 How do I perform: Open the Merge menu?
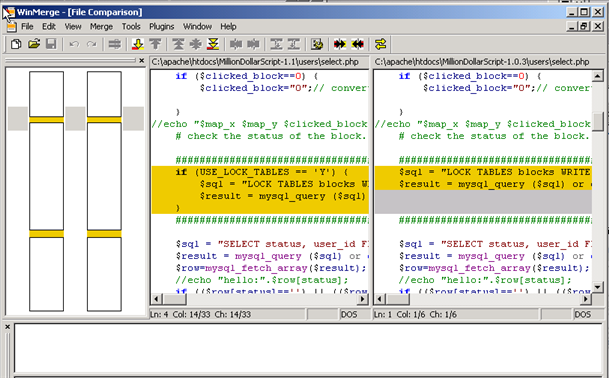pyautogui.click(x=101, y=26)
